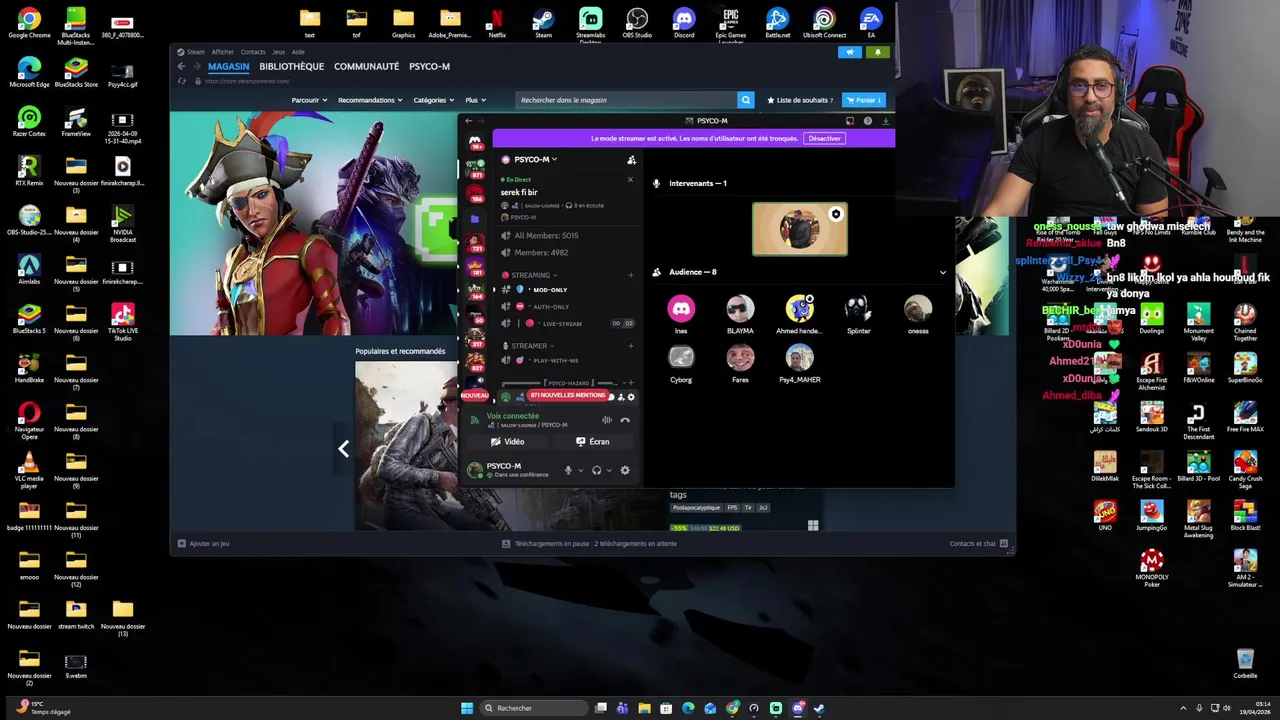Open Steam notifications bell button
The height and width of the screenshot is (720, 1280).
[878, 52]
